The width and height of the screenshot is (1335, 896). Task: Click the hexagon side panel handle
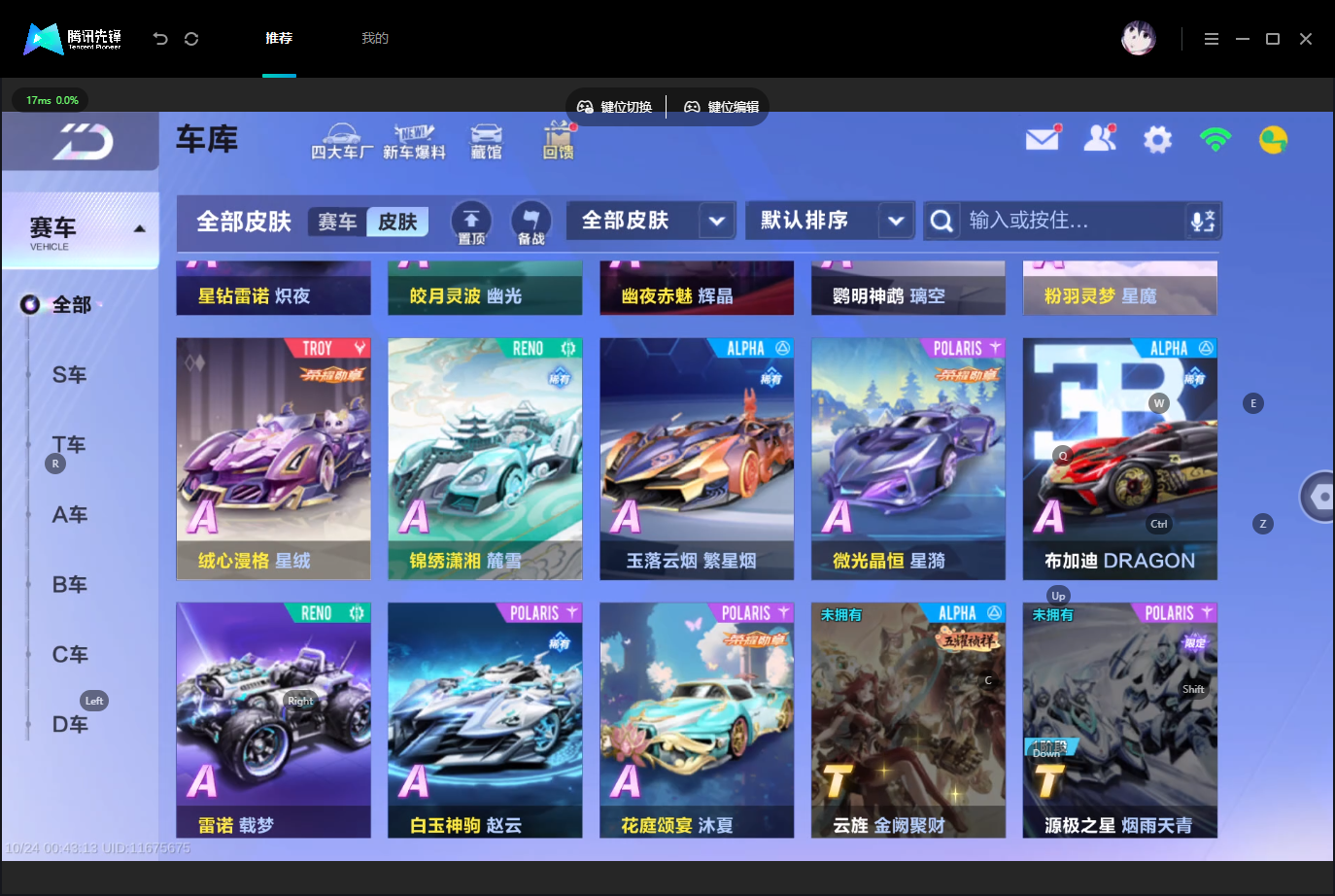pos(1318,497)
